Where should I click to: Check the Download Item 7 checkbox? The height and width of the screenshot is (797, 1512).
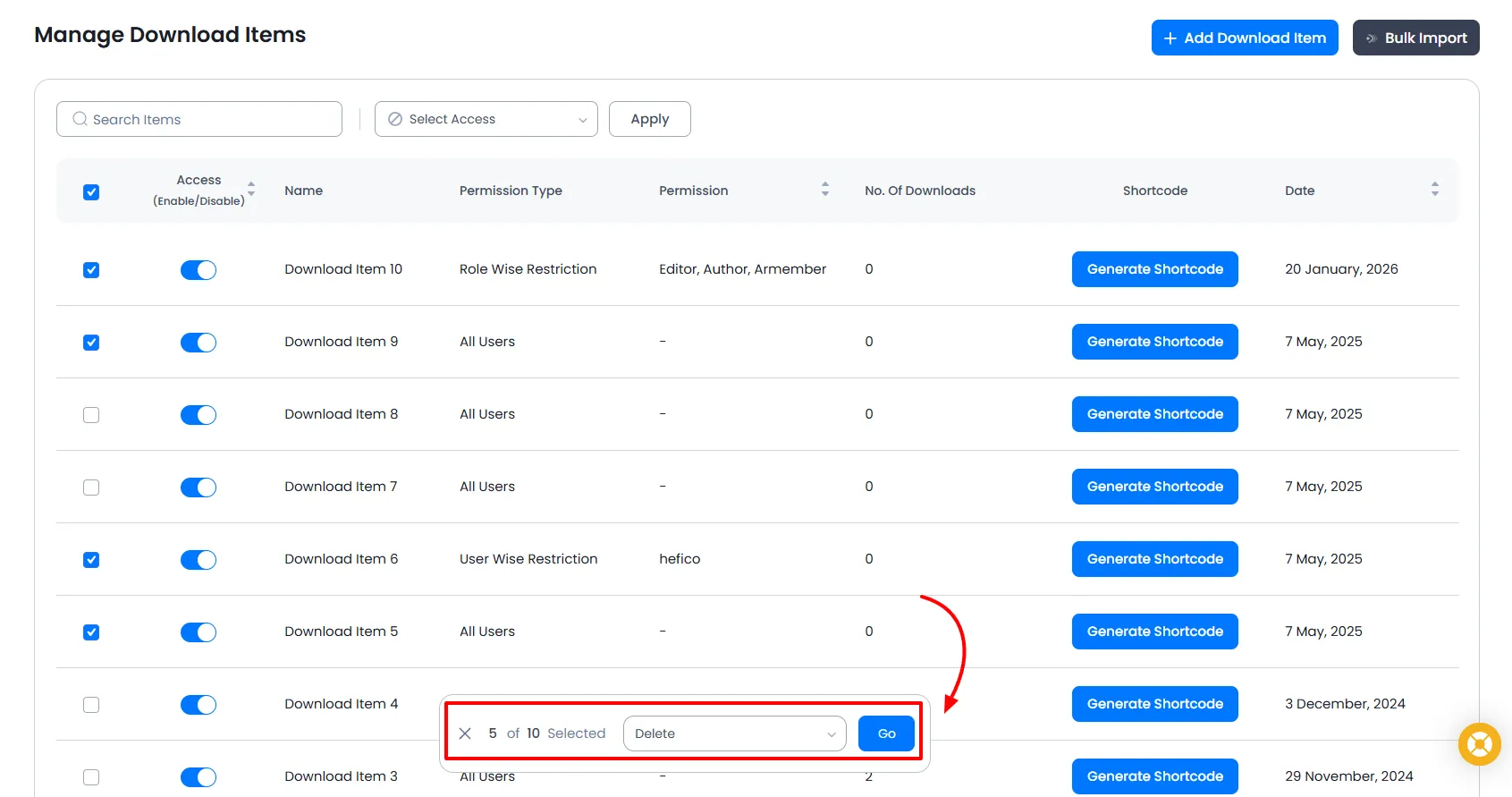pos(91,488)
